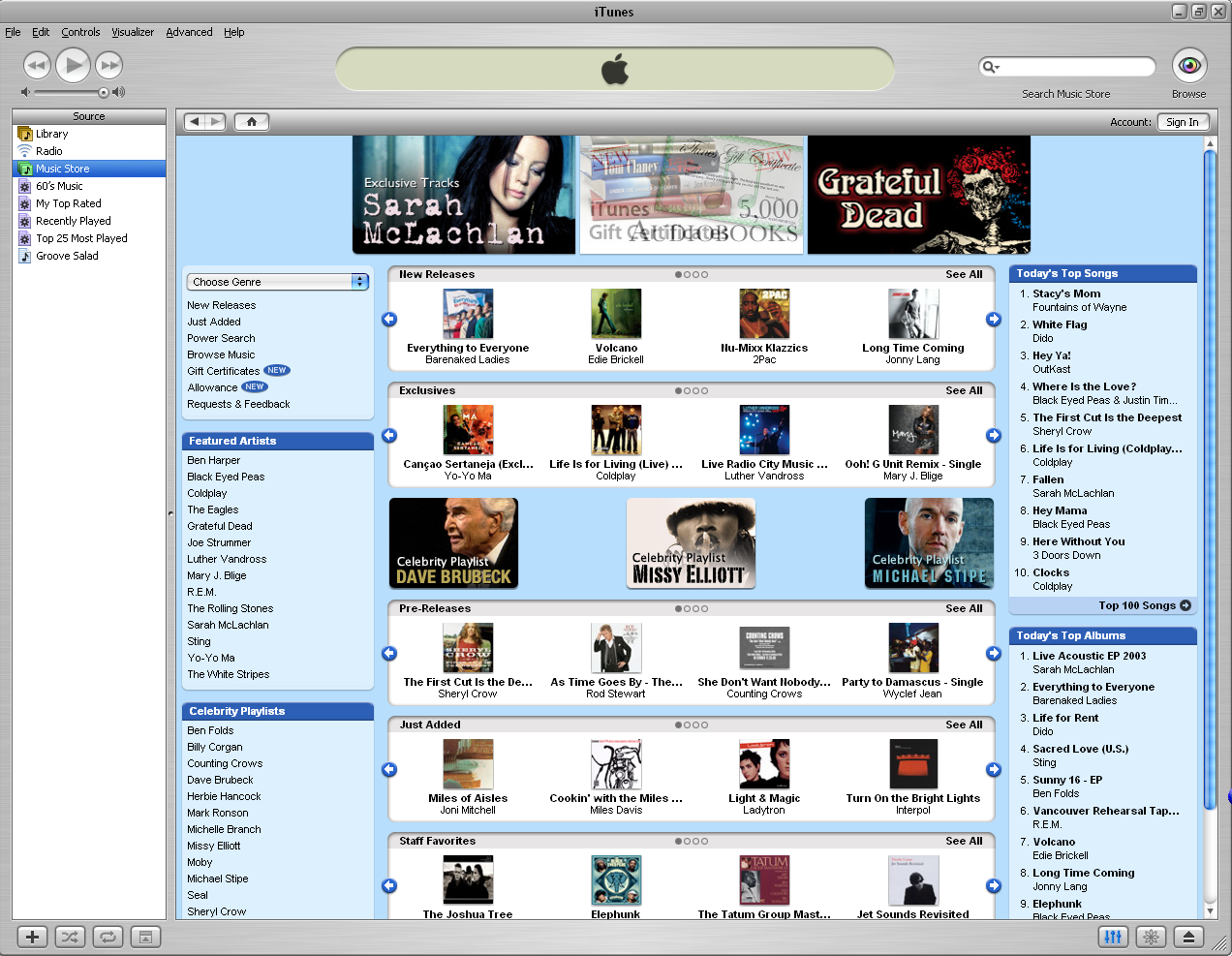Open the search field magnifier dropdown
1232x956 pixels.
(991, 67)
